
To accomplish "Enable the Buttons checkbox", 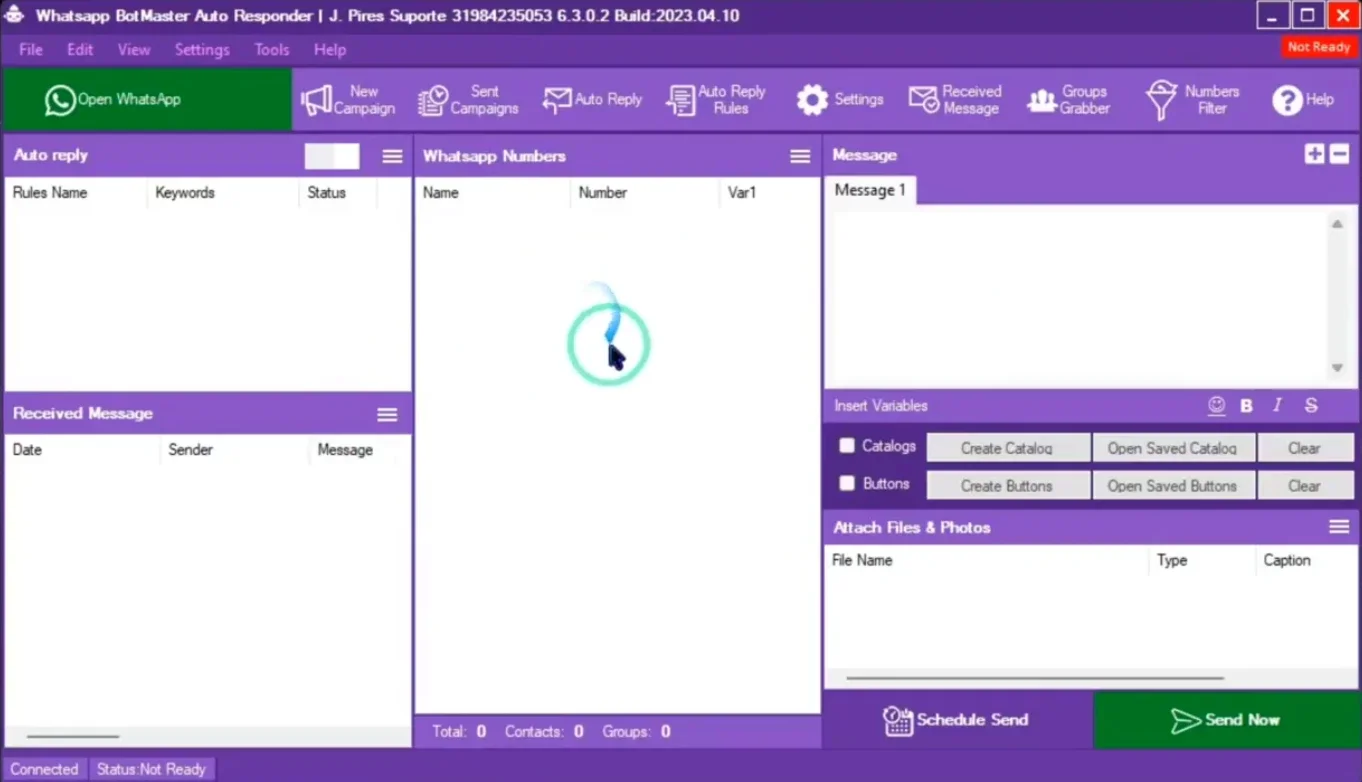I will click(x=847, y=483).
